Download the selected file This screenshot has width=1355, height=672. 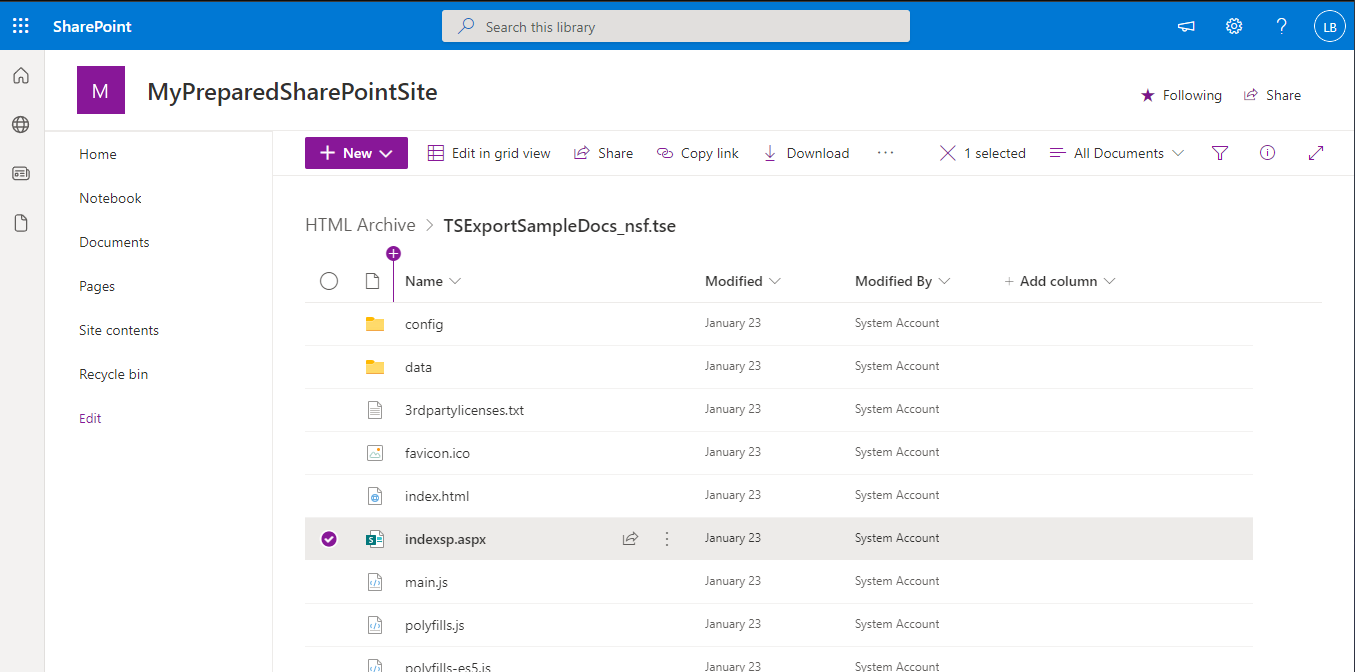pyautogui.click(x=806, y=152)
